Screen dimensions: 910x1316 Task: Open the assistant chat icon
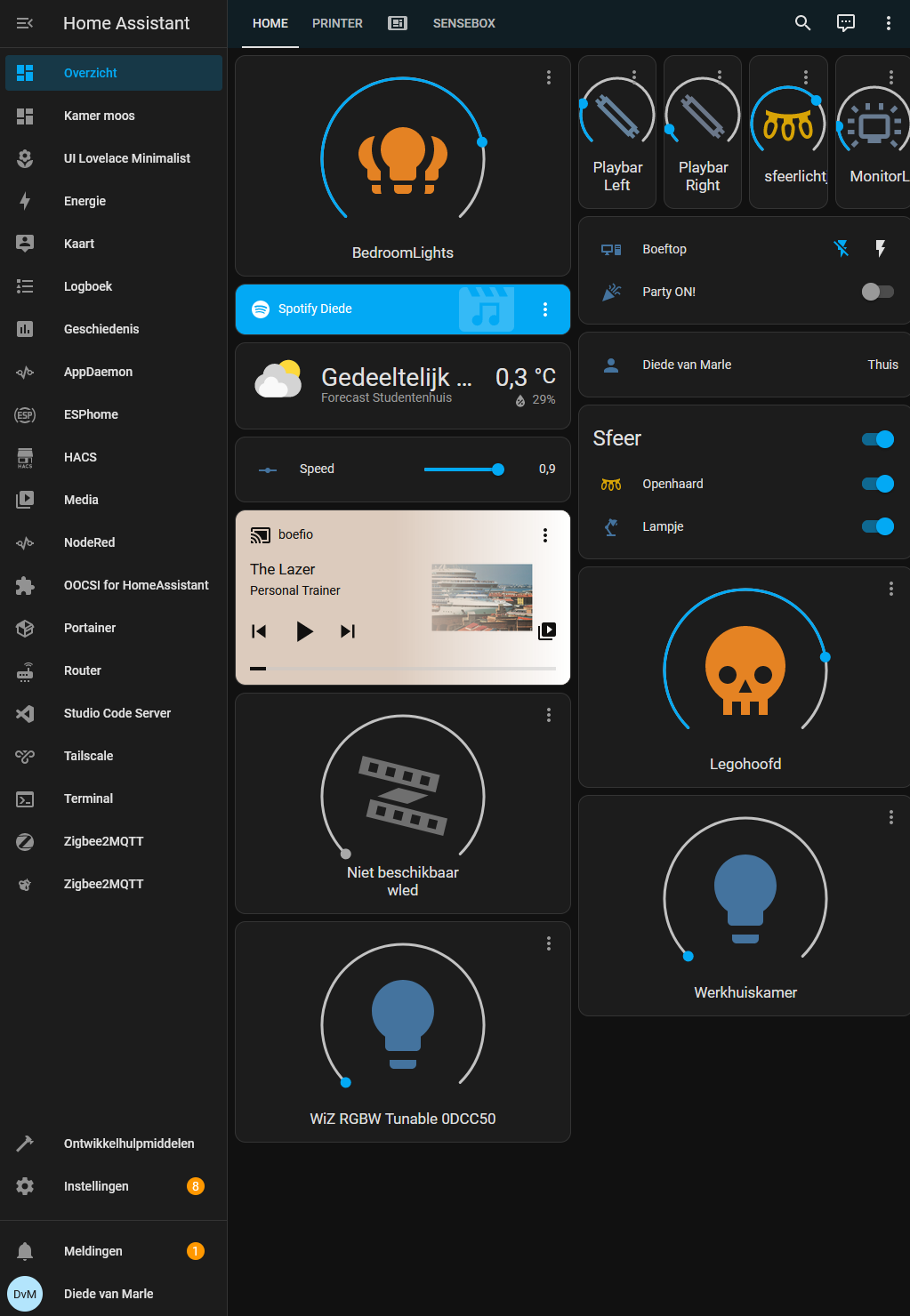(846, 23)
